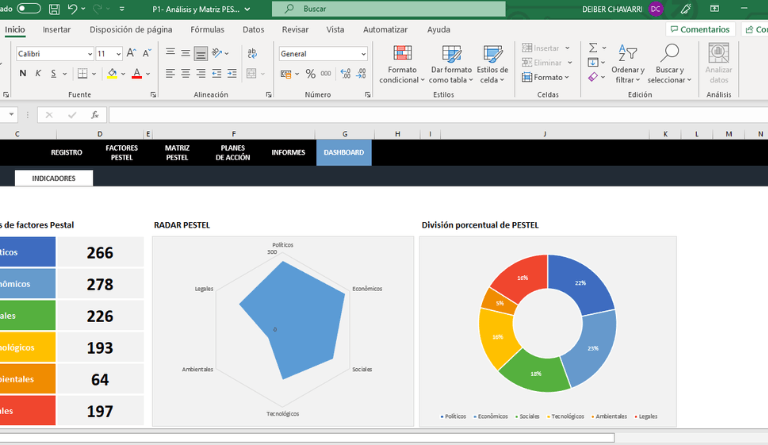This screenshot has height=445, width=768.
Task: Toggle underline (S) formatting
Action: pos(53,73)
